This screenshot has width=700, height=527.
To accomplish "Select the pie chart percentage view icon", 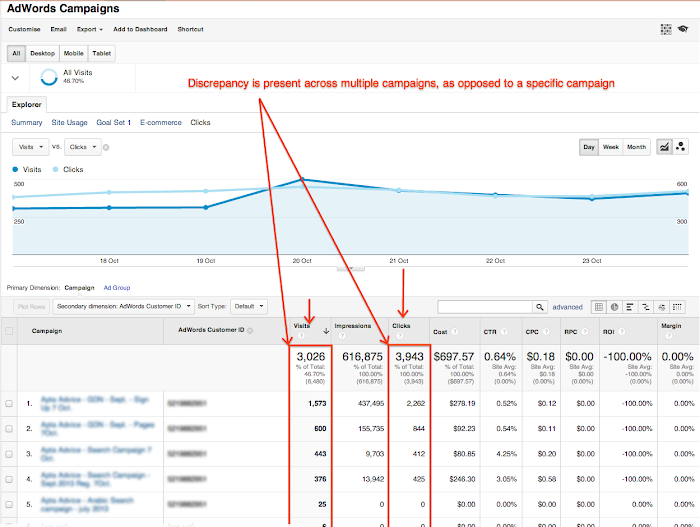I will pos(615,307).
